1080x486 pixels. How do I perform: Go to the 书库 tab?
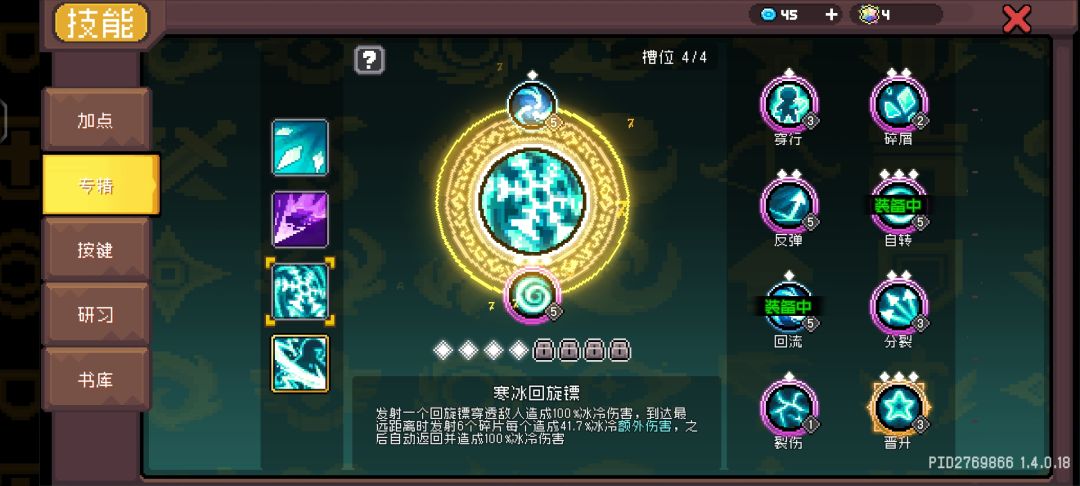pos(96,379)
